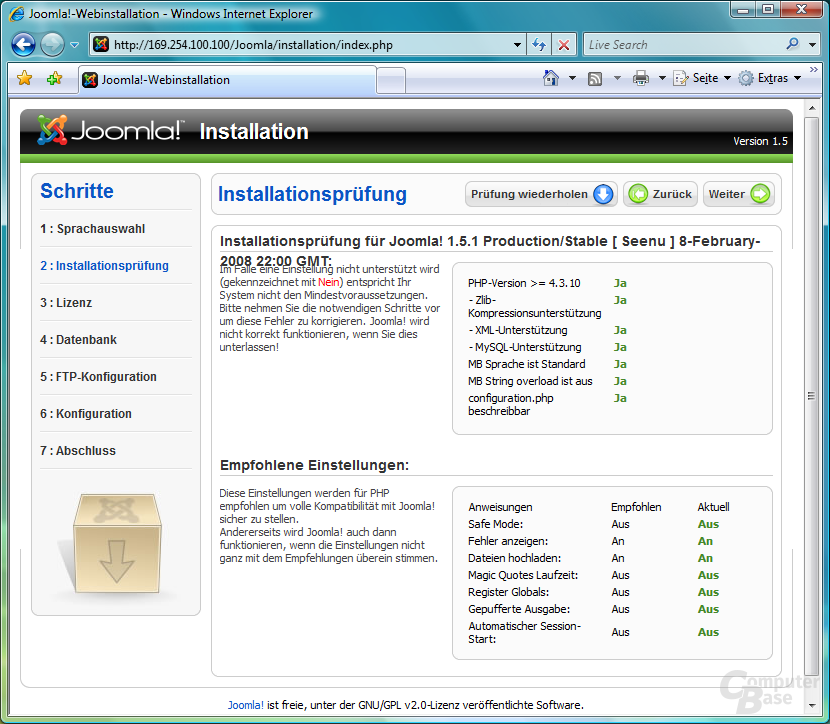
Task: Click the Zurück button
Action: click(x=660, y=194)
